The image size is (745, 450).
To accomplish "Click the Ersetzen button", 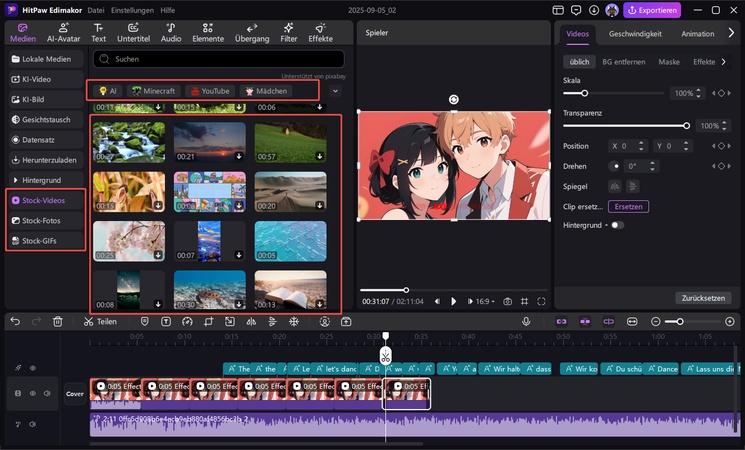I will point(628,207).
